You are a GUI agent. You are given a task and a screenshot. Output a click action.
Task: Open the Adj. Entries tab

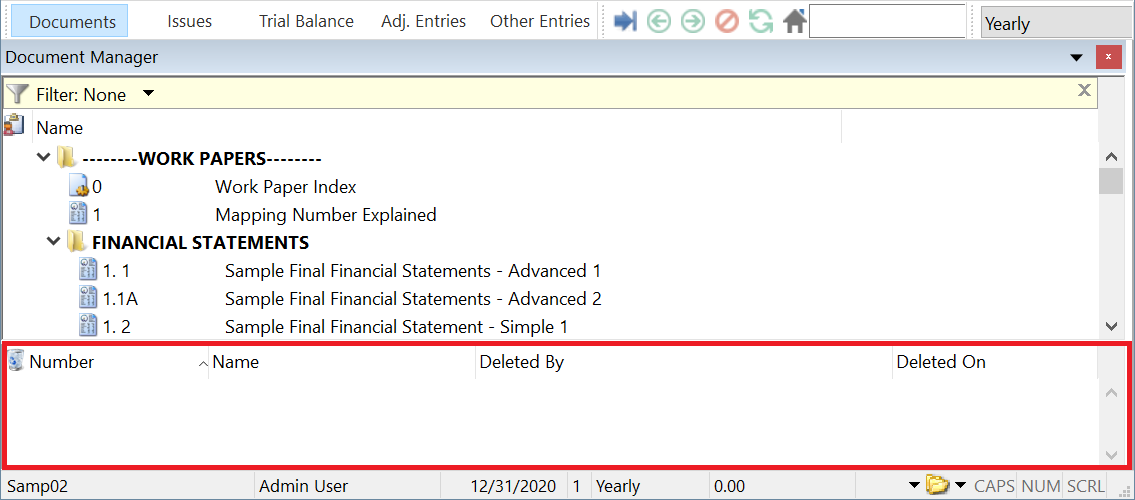(423, 21)
